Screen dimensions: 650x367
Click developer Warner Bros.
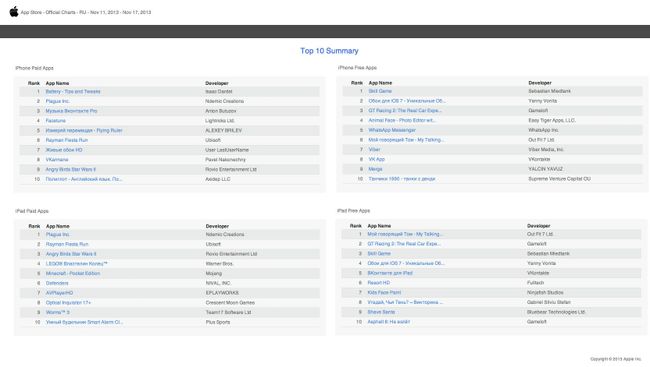coord(220,264)
